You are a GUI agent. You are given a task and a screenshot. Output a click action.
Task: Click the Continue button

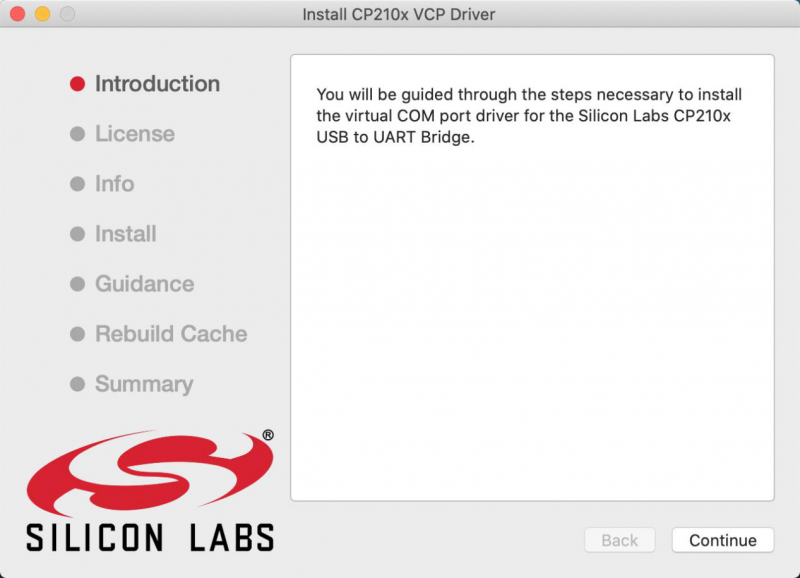[x=722, y=540]
